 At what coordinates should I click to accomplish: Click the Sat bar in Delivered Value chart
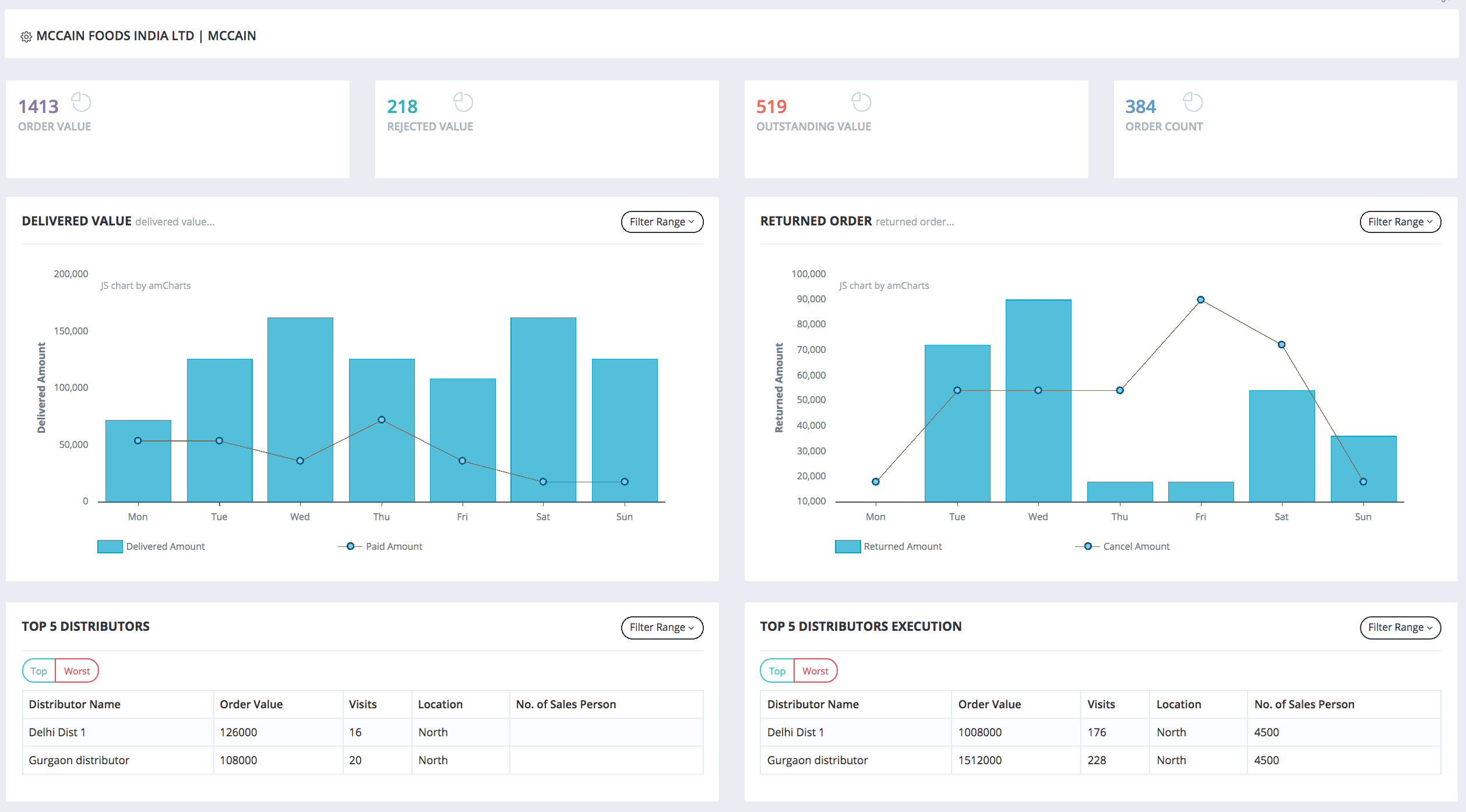tap(543, 409)
